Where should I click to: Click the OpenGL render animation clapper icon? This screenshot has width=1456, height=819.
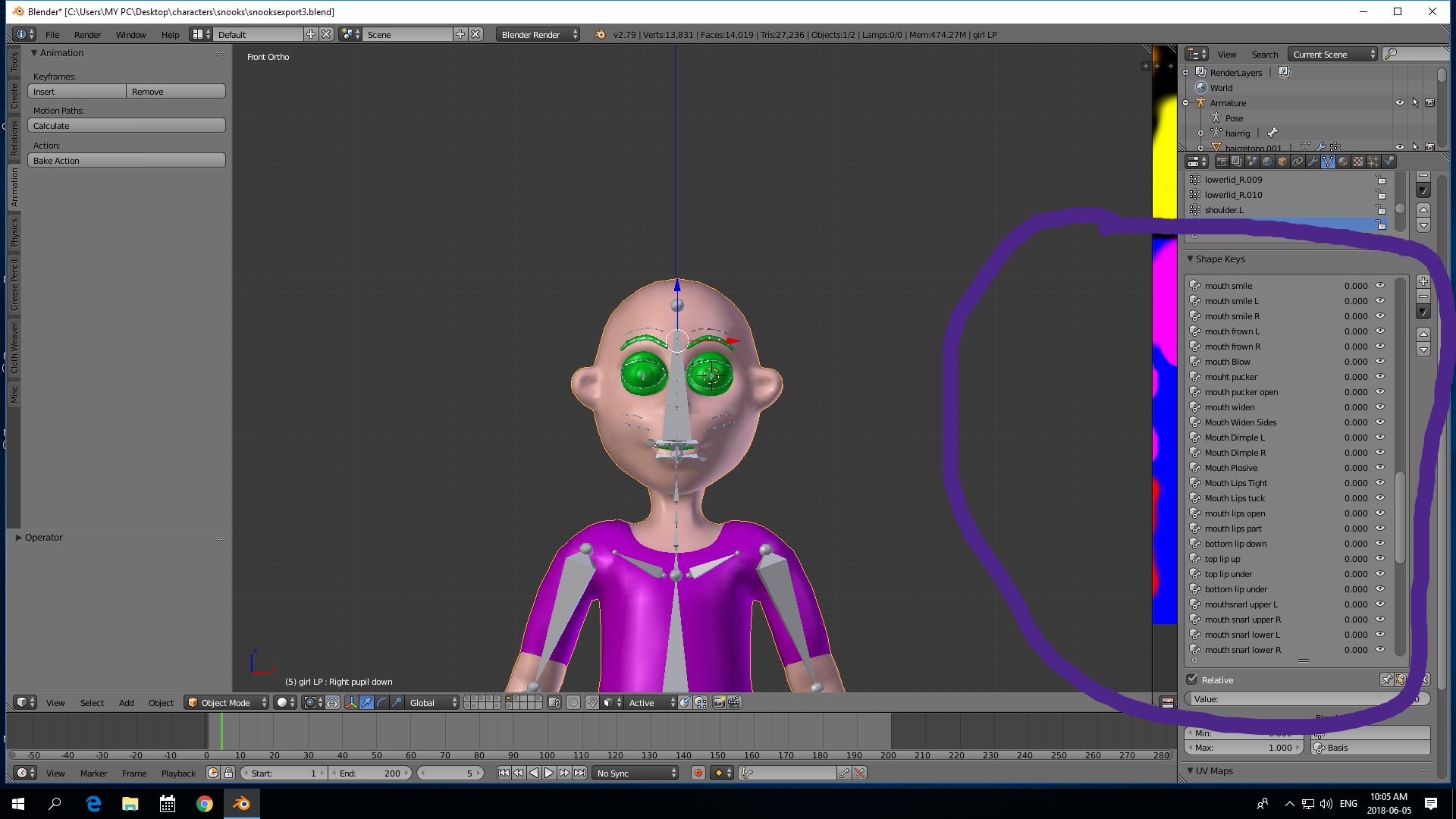click(734, 703)
